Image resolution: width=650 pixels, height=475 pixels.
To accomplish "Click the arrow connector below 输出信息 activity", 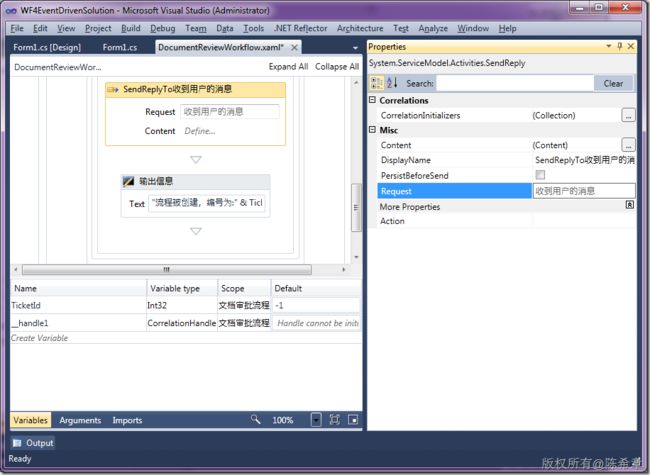I will [x=196, y=231].
